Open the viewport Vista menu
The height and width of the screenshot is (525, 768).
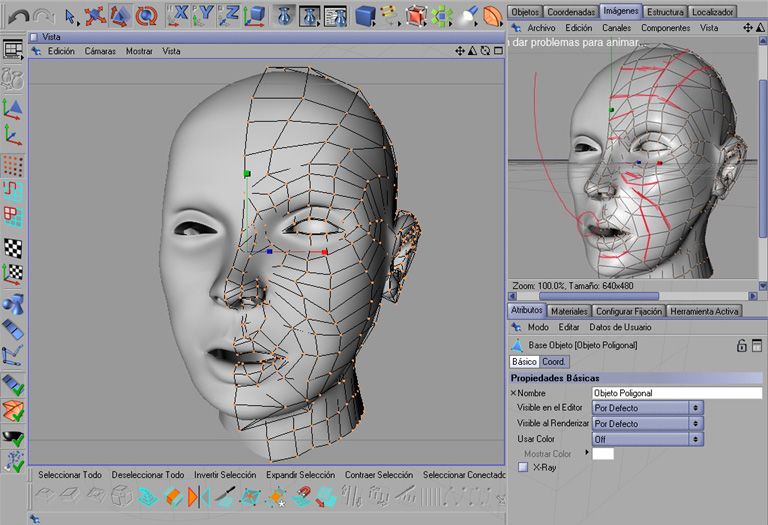(171, 51)
